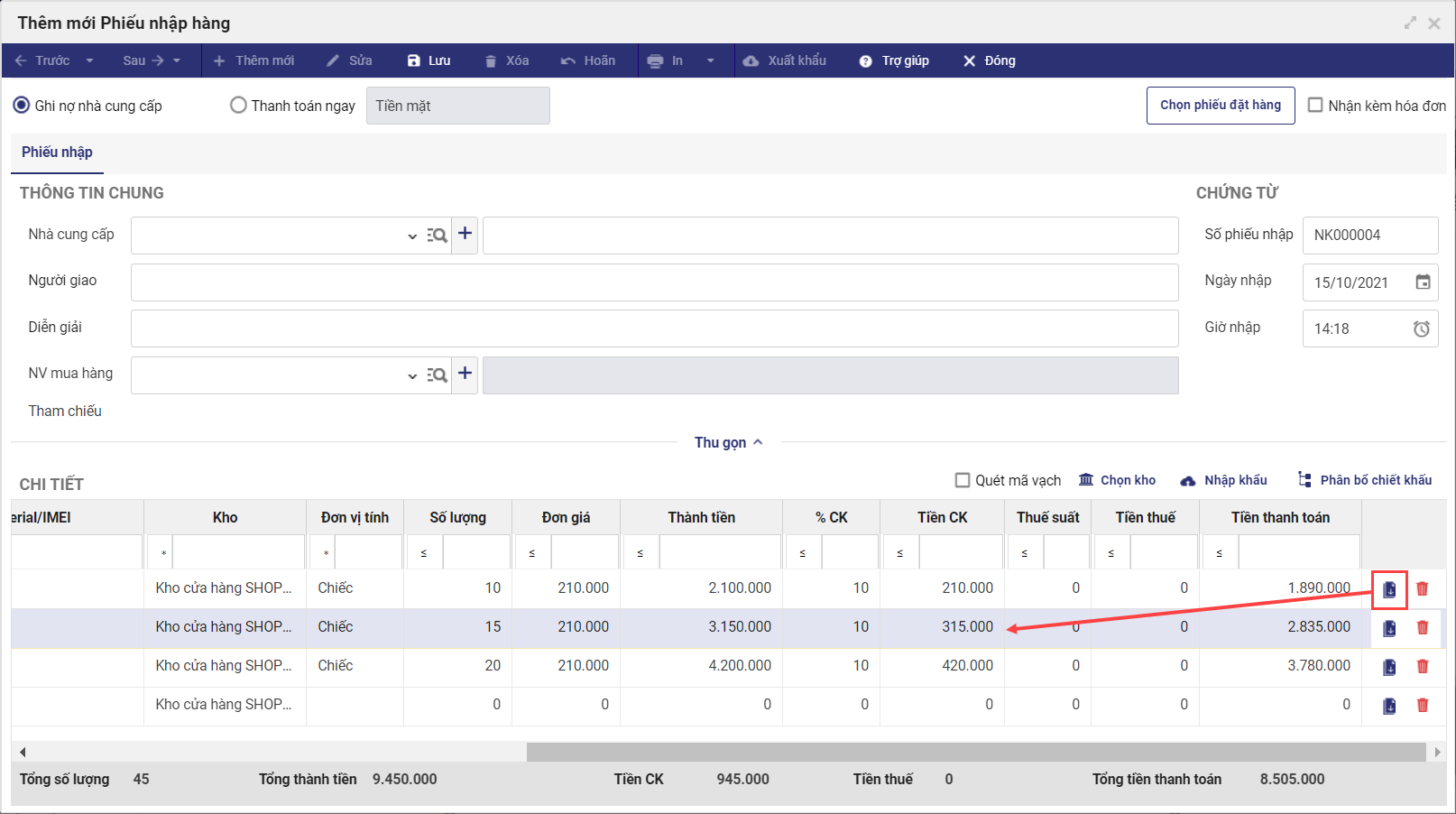Click the clock icon for Giờ nhập
Viewport: 1456px width, 814px height.
pyautogui.click(x=1422, y=328)
